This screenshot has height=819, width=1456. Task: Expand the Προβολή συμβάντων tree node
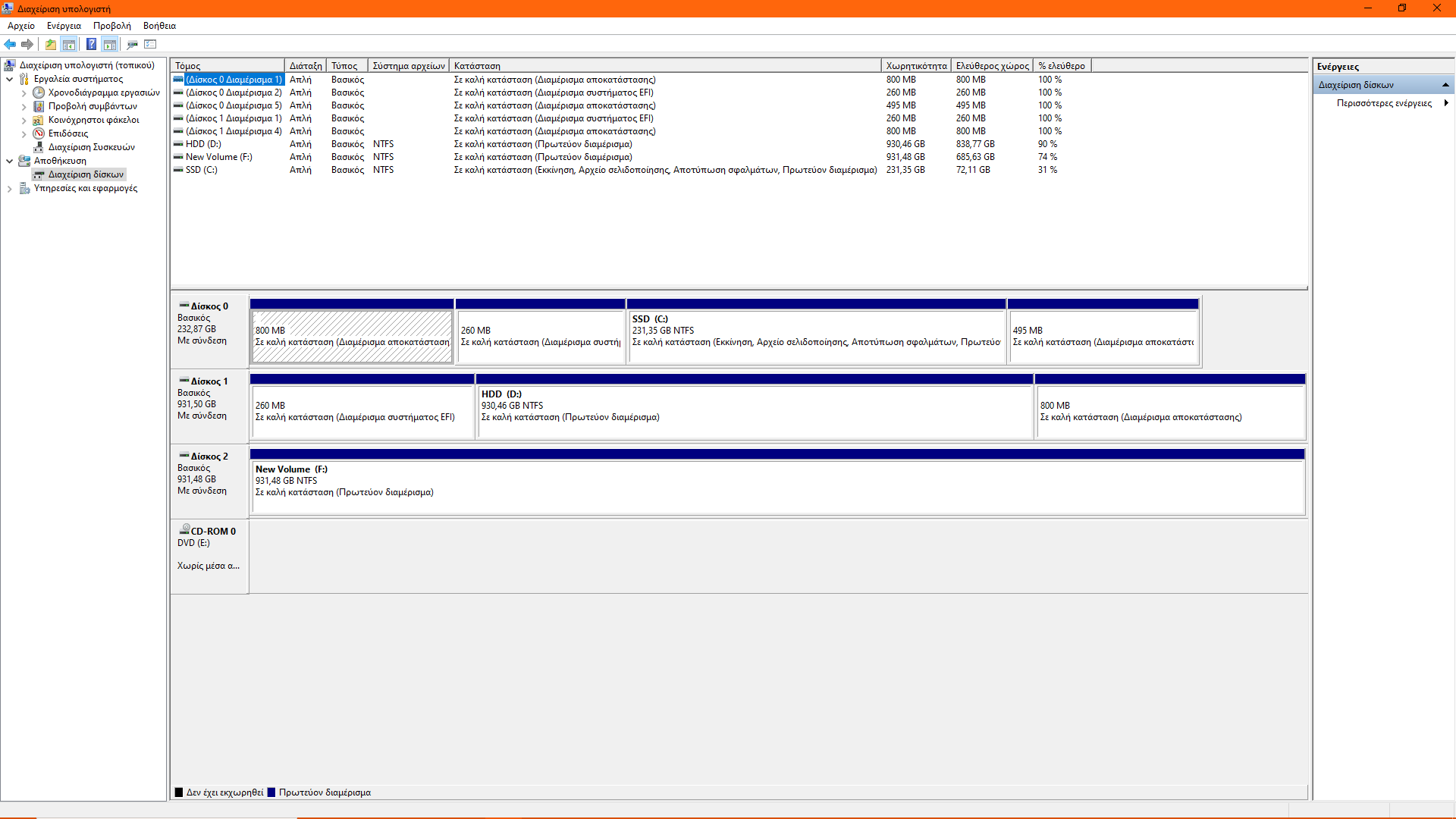tap(24, 107)
